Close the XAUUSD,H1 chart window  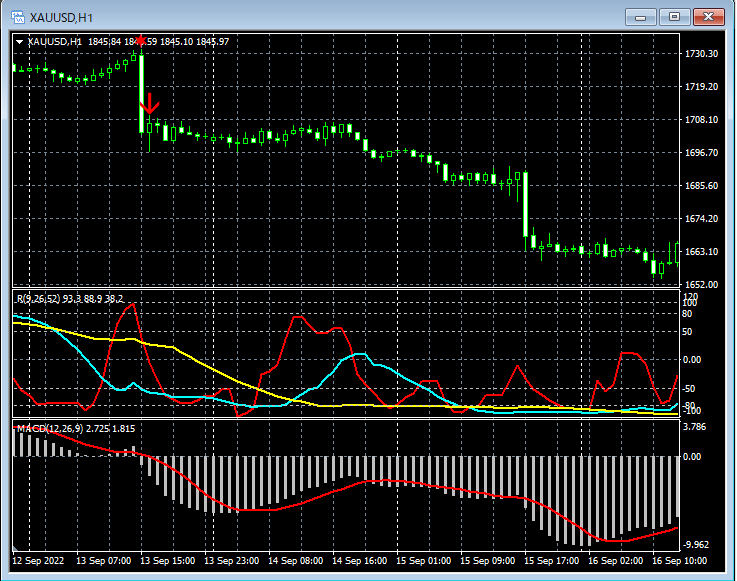708,16
